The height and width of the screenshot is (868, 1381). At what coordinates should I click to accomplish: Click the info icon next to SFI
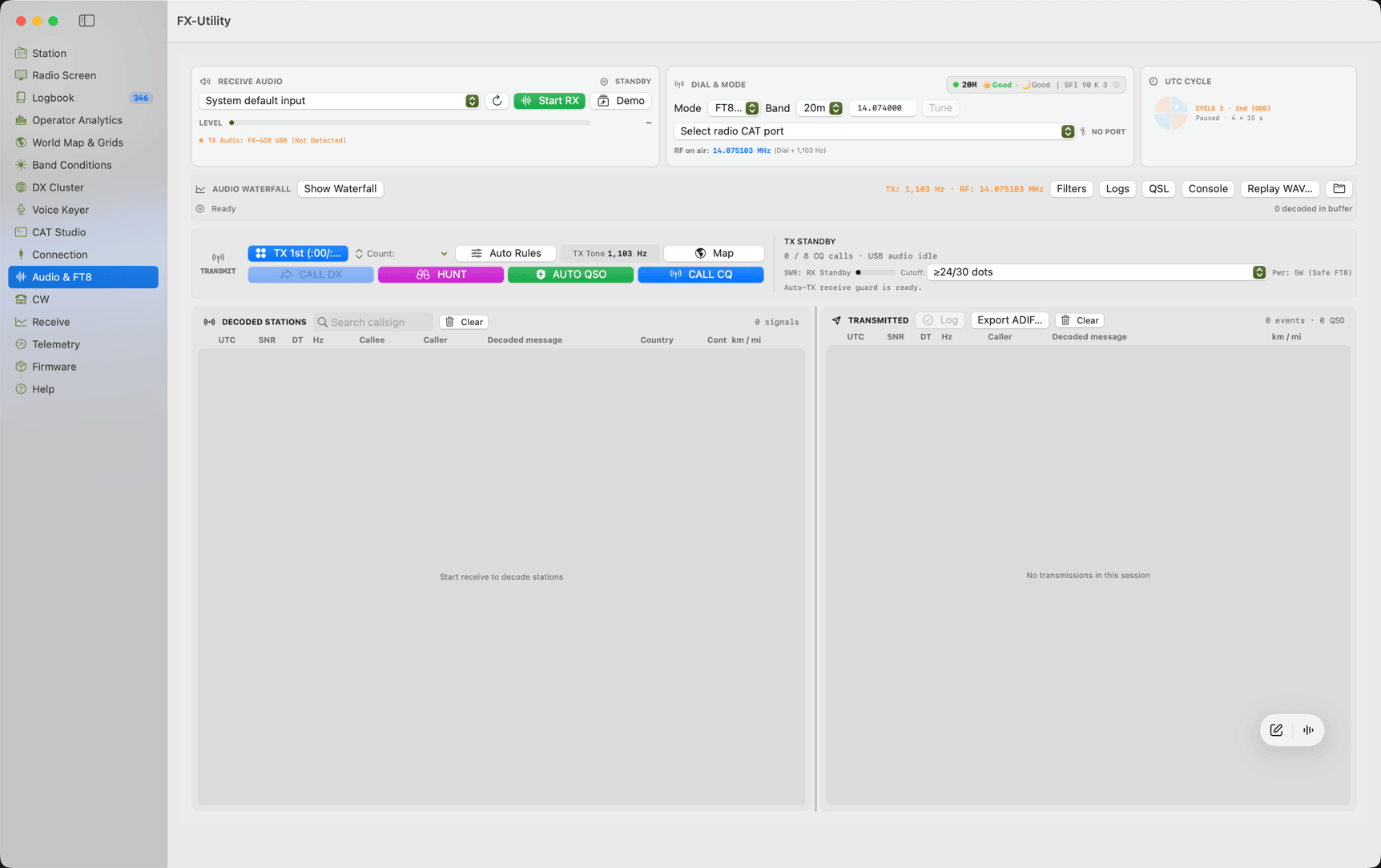click(1116, 85)
